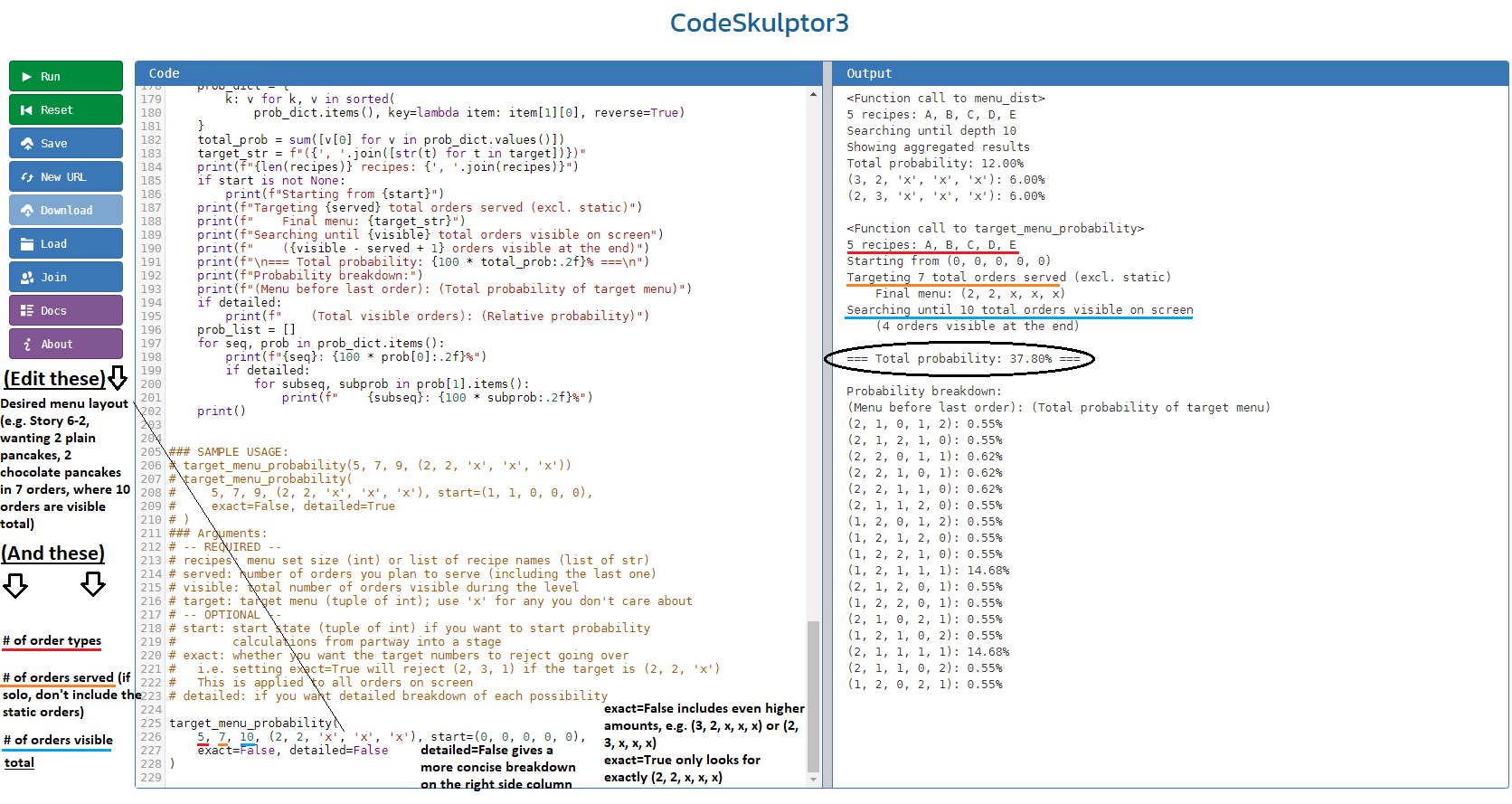
Task: Click the Download button
Action: (66, 211)
